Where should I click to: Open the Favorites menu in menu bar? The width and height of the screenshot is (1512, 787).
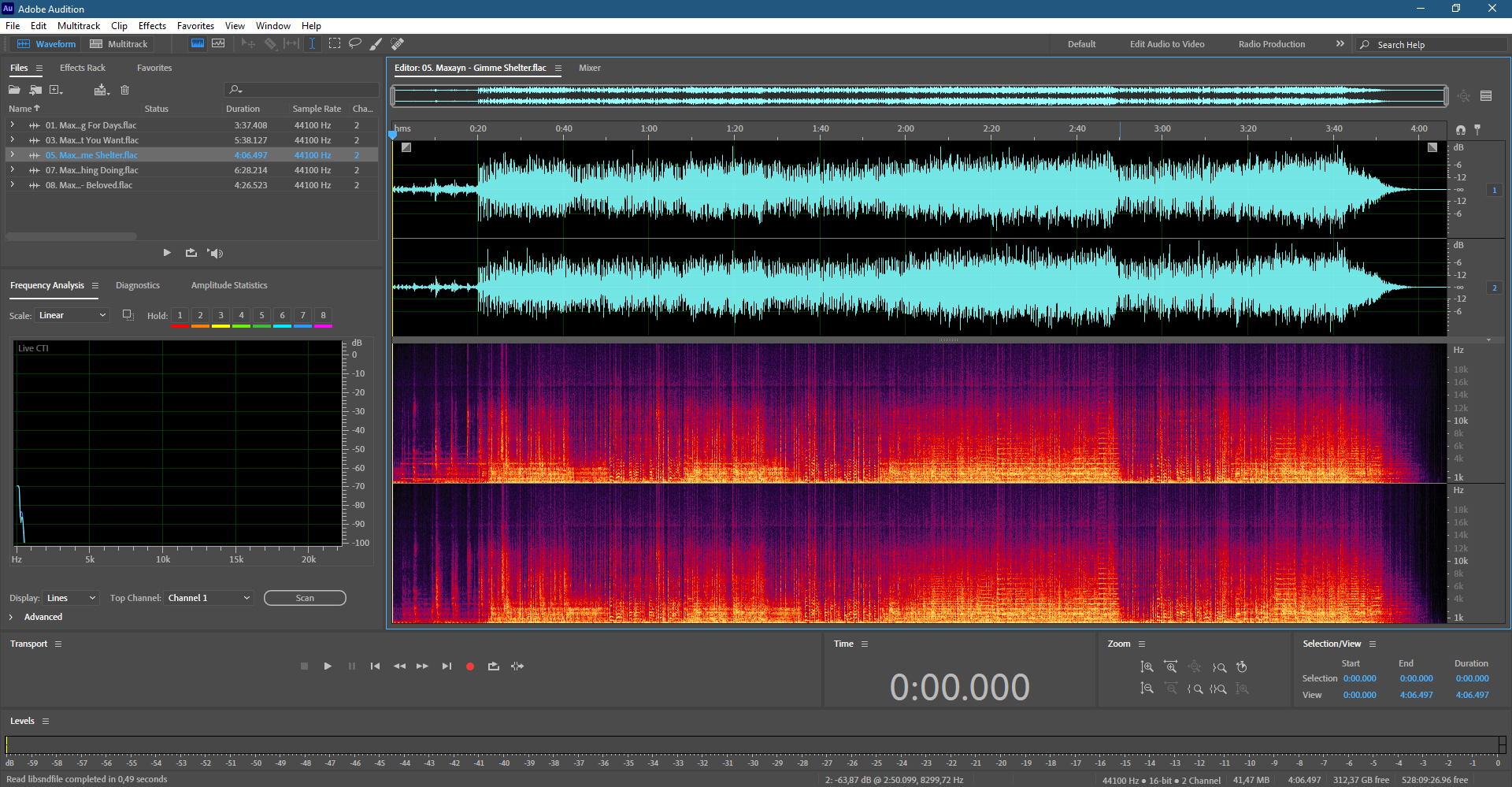(195, 26)
